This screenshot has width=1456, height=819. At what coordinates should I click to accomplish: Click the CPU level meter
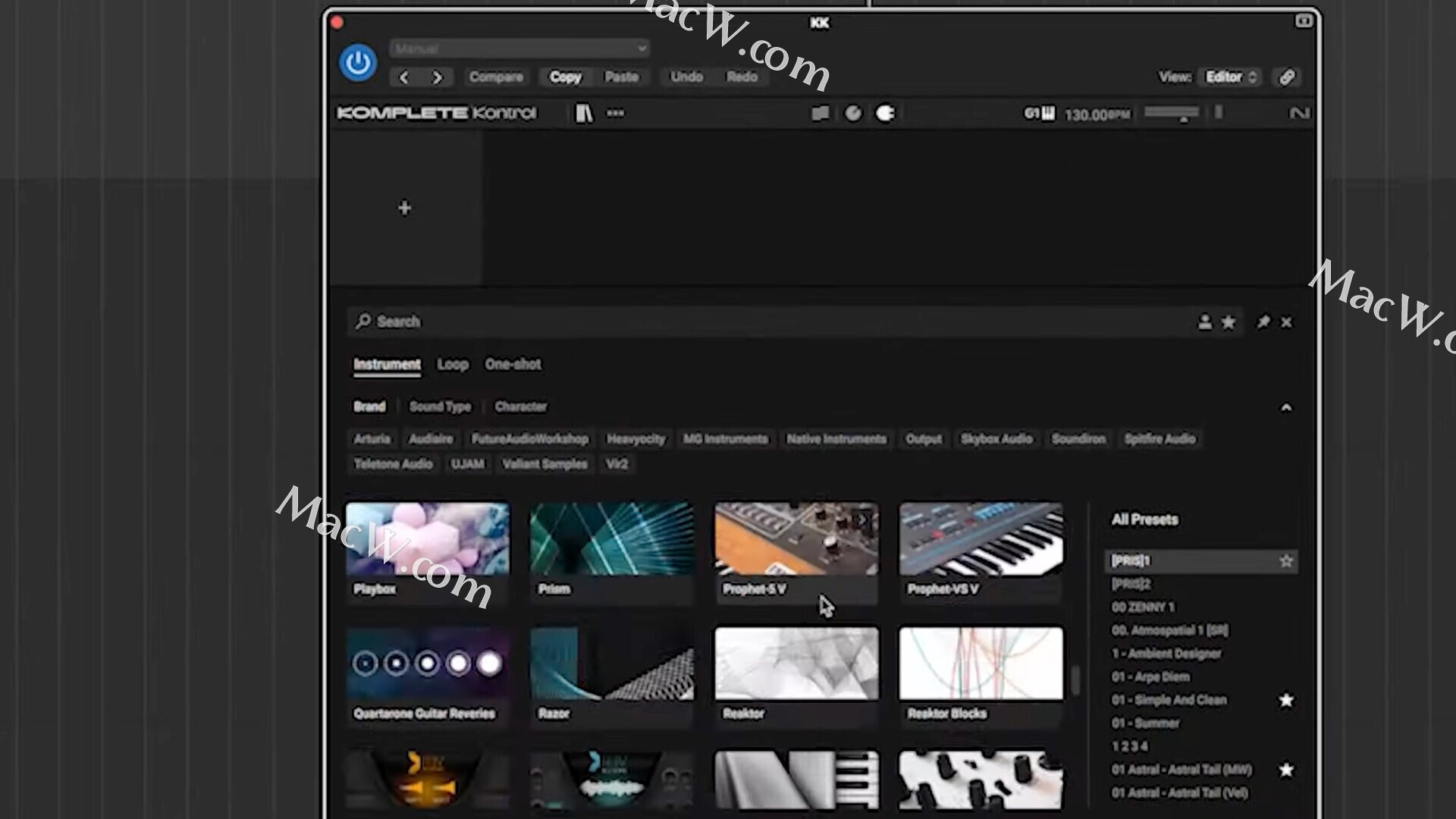[1219, 113]
